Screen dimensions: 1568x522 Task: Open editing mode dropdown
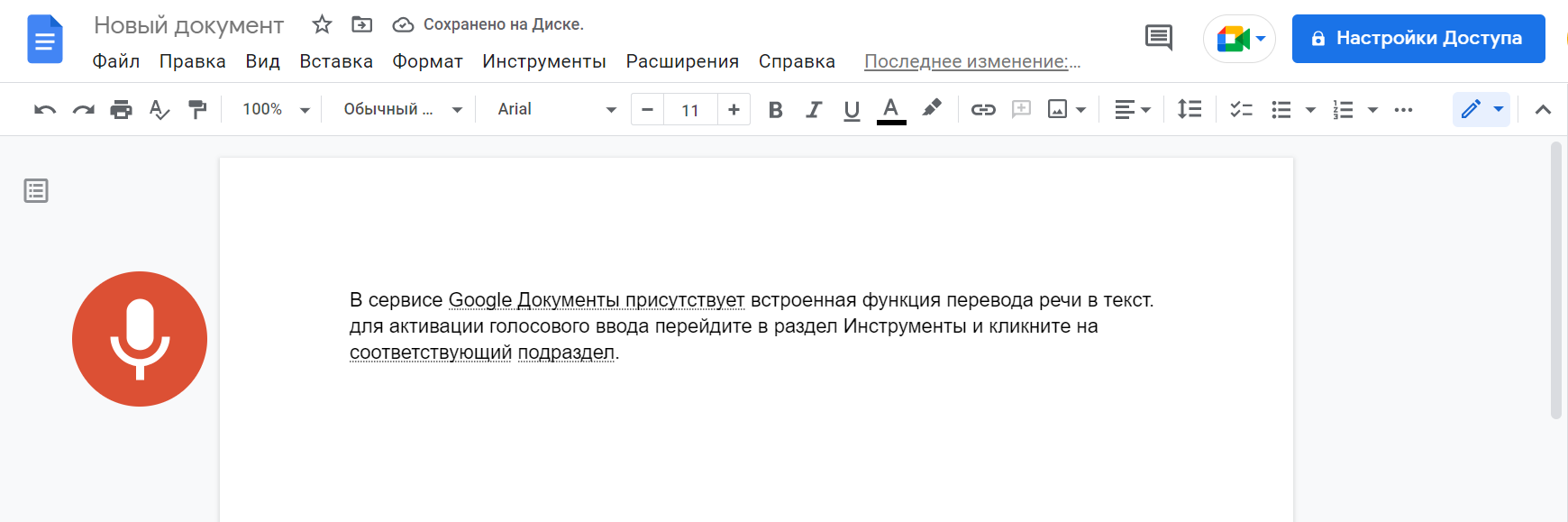(x=1481, y=109)
